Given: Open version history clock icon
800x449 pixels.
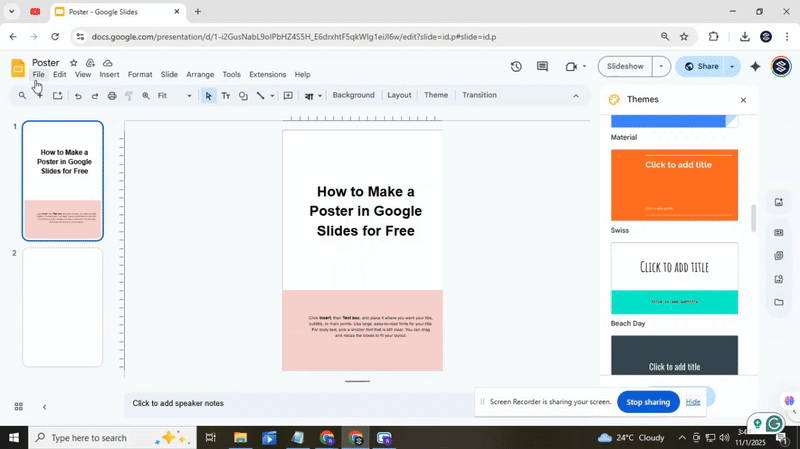Looking at the screenshot, I should pyautogui.click(x=516, y=67).
